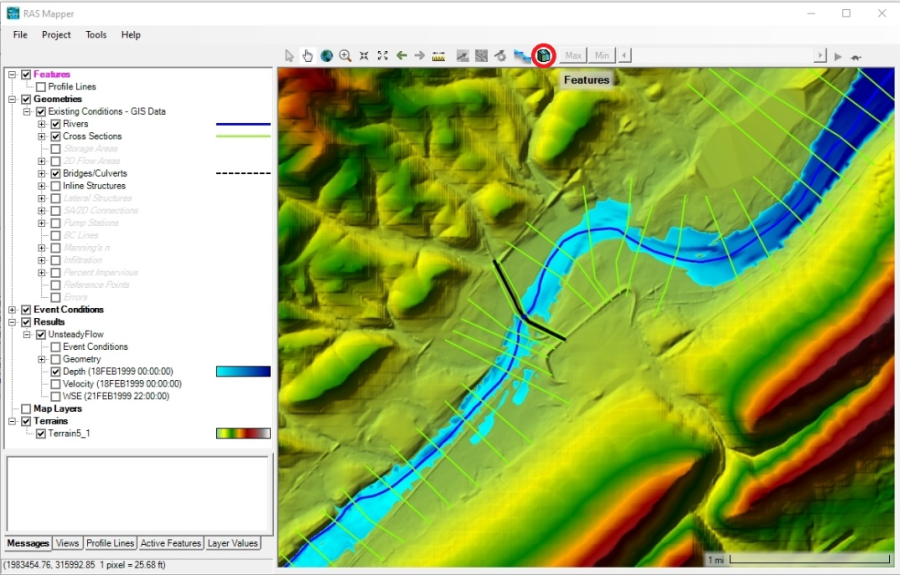
Task: Uncheck the Cross Sections layer
Action: pyautogui.click(x=56, y=136)
